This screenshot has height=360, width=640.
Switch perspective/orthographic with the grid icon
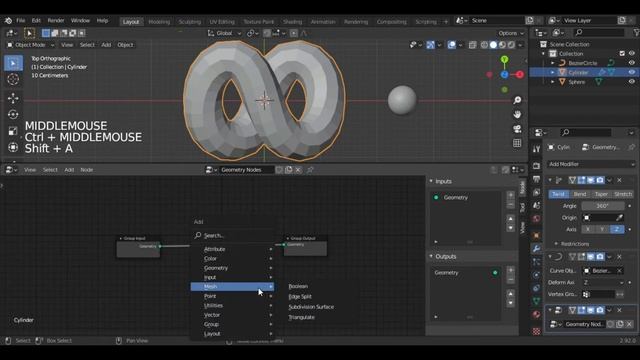click(x=517, y=143)
